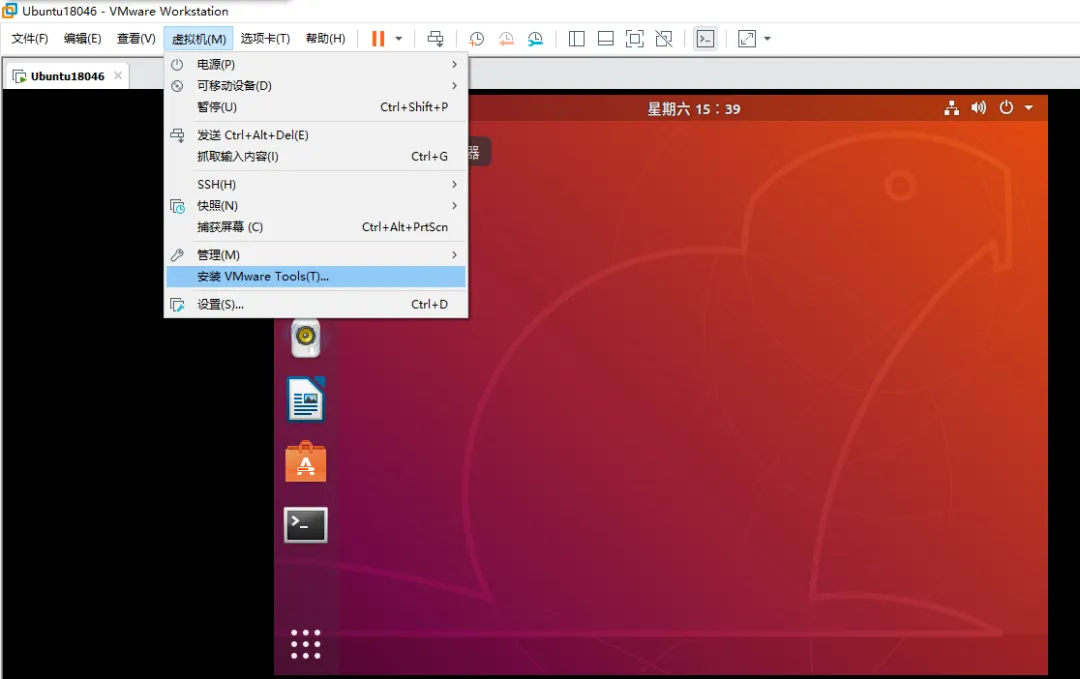Image resolution: width=1080 pixels, height=679 pixels.
Task: Toggle the library sidebar panel icon
Action: point(577,39)
